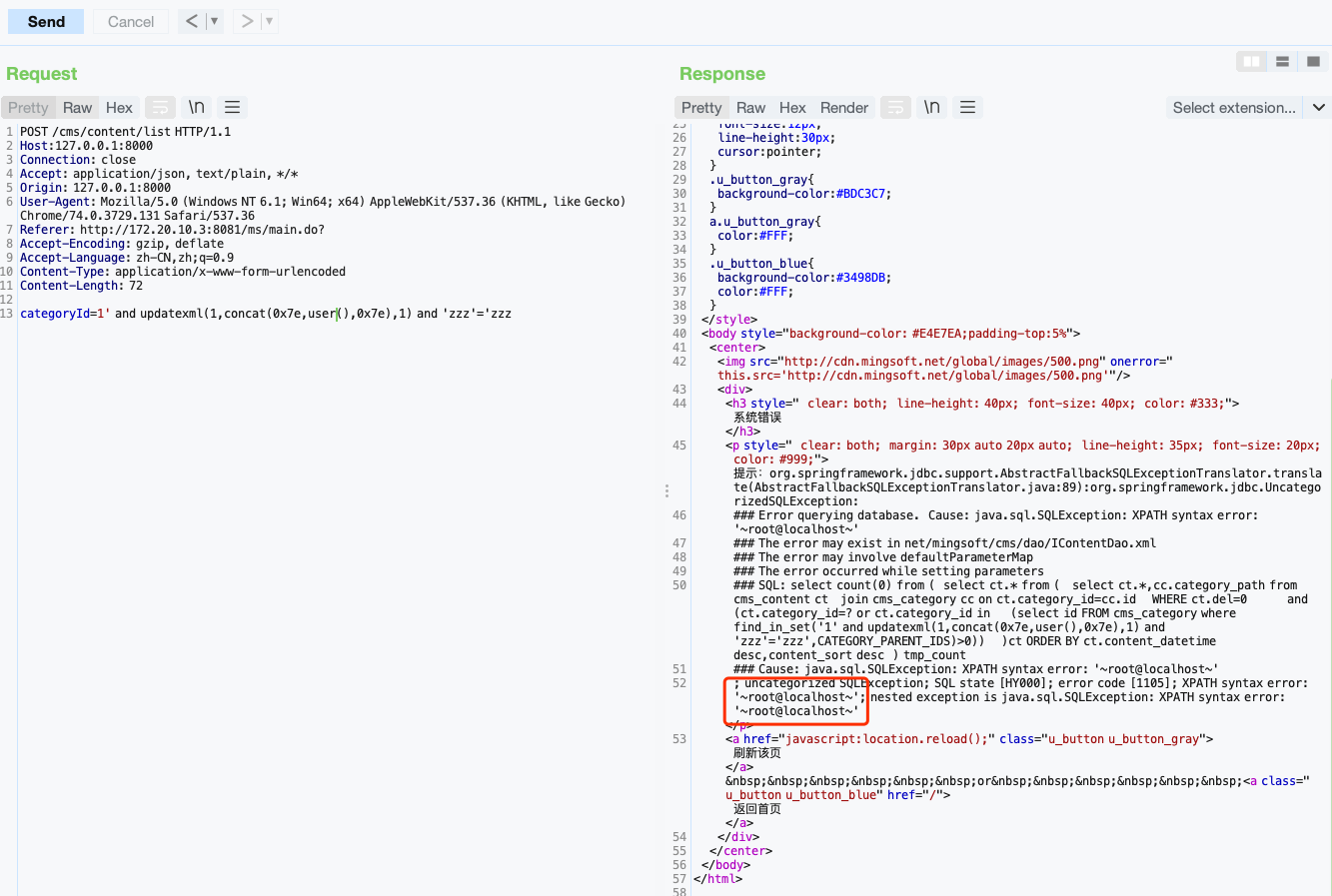Click the Accept-Language: zh-CN header
1332x896 pixels.
(x=127, y=258)
